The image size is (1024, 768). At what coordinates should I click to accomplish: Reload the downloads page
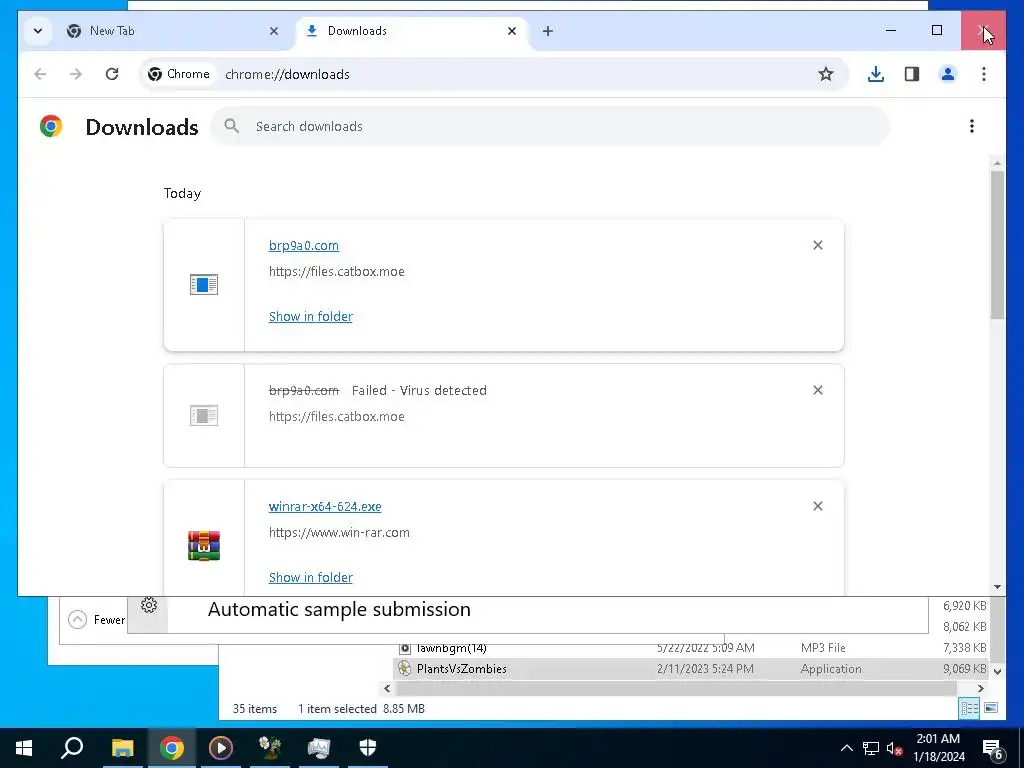click(112, 74)
